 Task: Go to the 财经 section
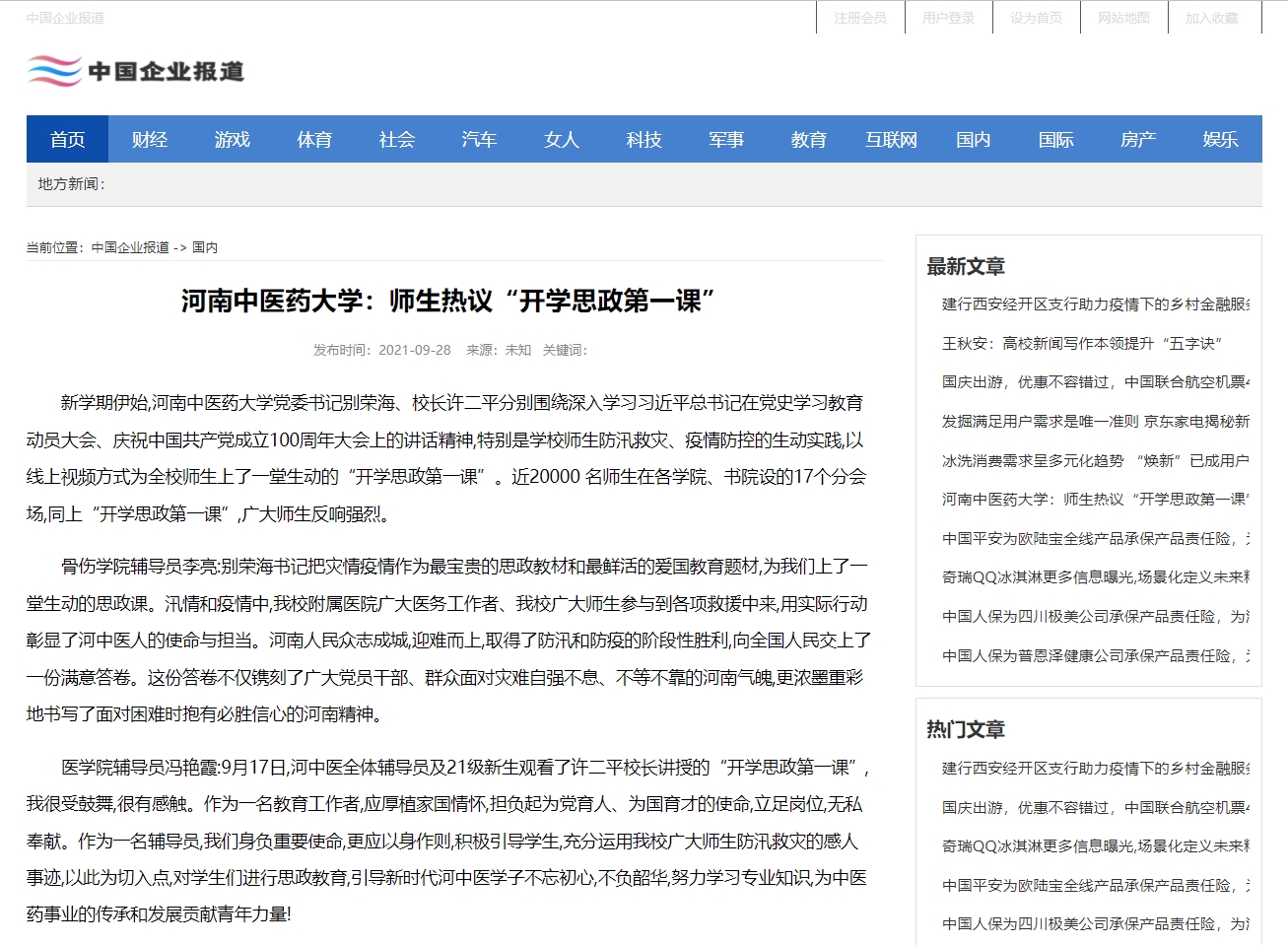point(150,140)
